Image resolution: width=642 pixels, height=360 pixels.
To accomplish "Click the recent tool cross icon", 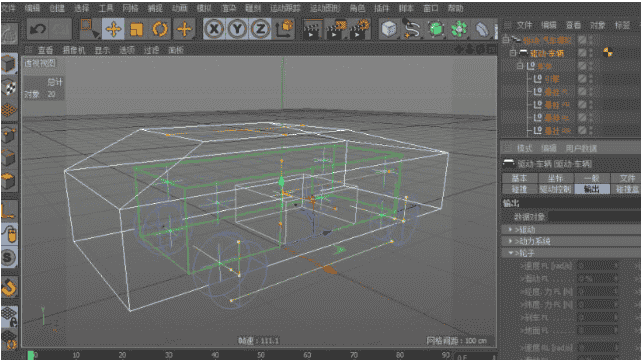I will click(x=184, y=29).
